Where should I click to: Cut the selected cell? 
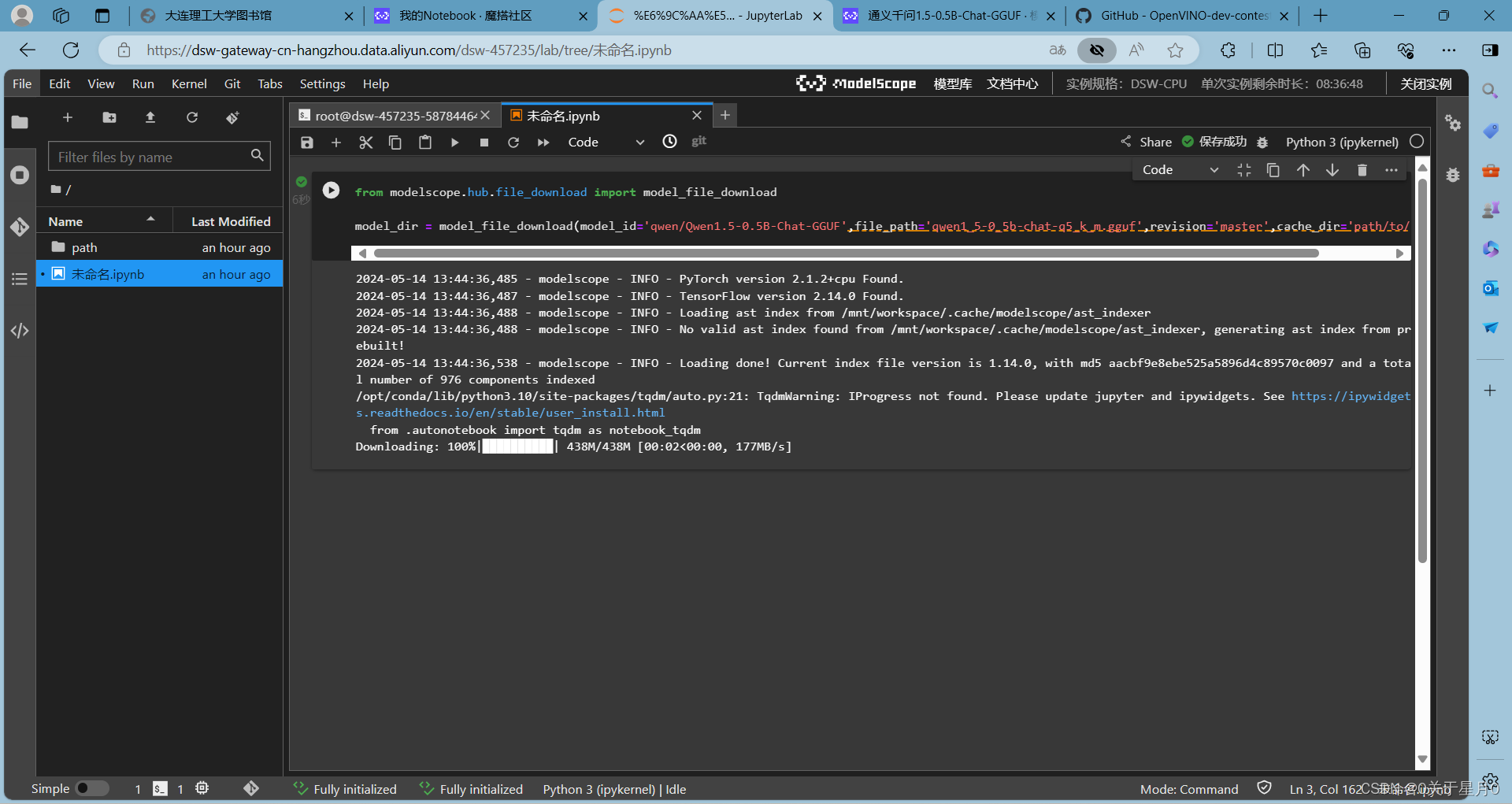coord(365,143)
